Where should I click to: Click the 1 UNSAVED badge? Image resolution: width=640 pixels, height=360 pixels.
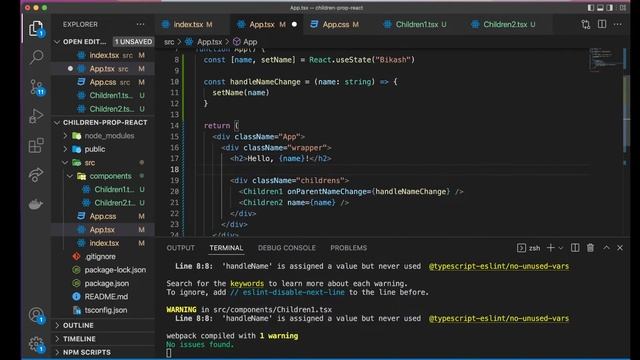point(133,42)
